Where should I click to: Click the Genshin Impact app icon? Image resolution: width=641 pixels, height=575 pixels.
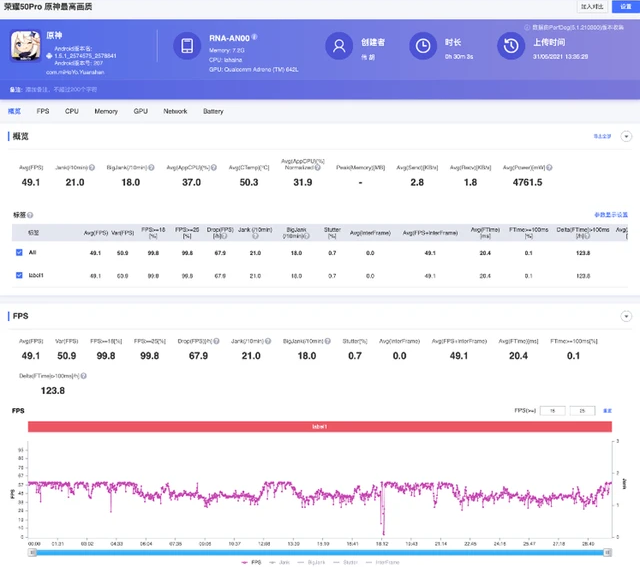tap(25, 46)
